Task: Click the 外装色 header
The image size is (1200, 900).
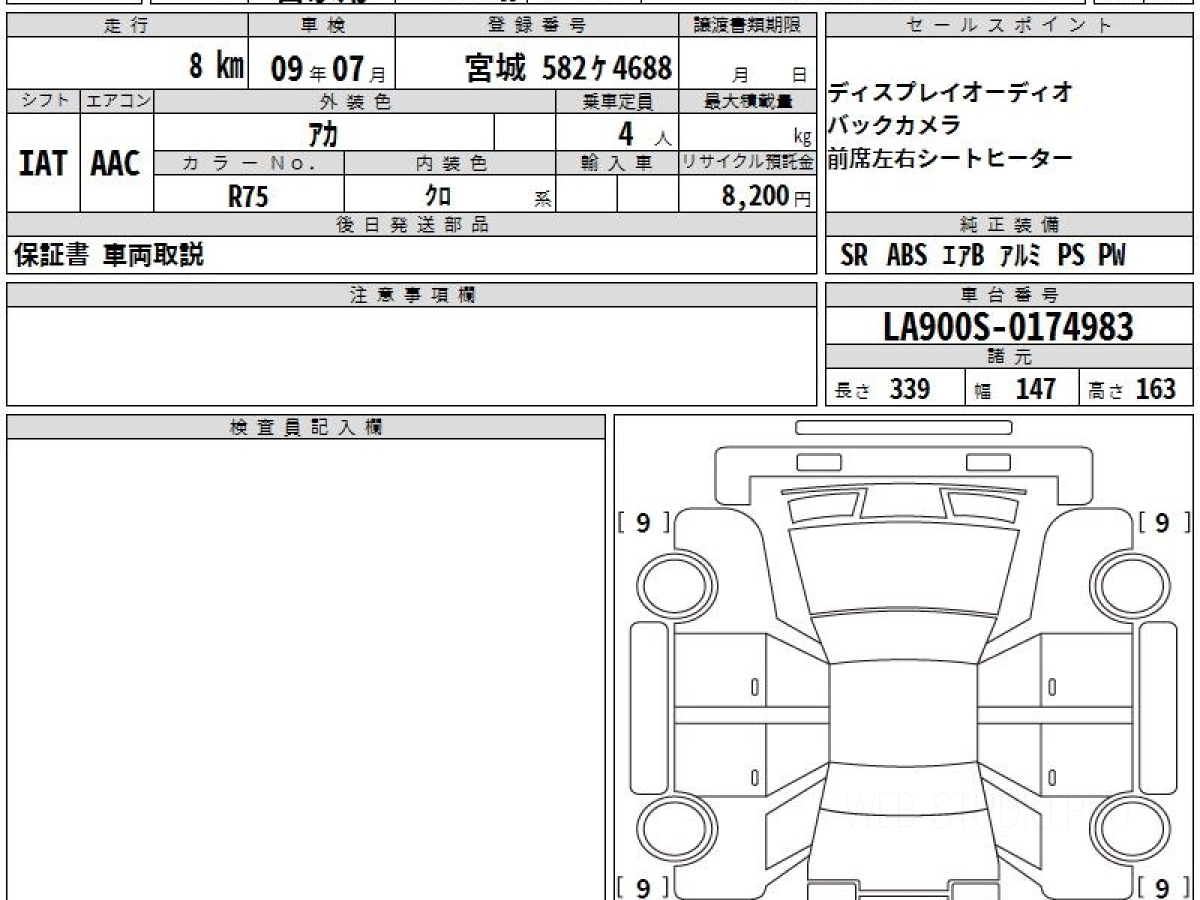Action: (x=355, y=101)
